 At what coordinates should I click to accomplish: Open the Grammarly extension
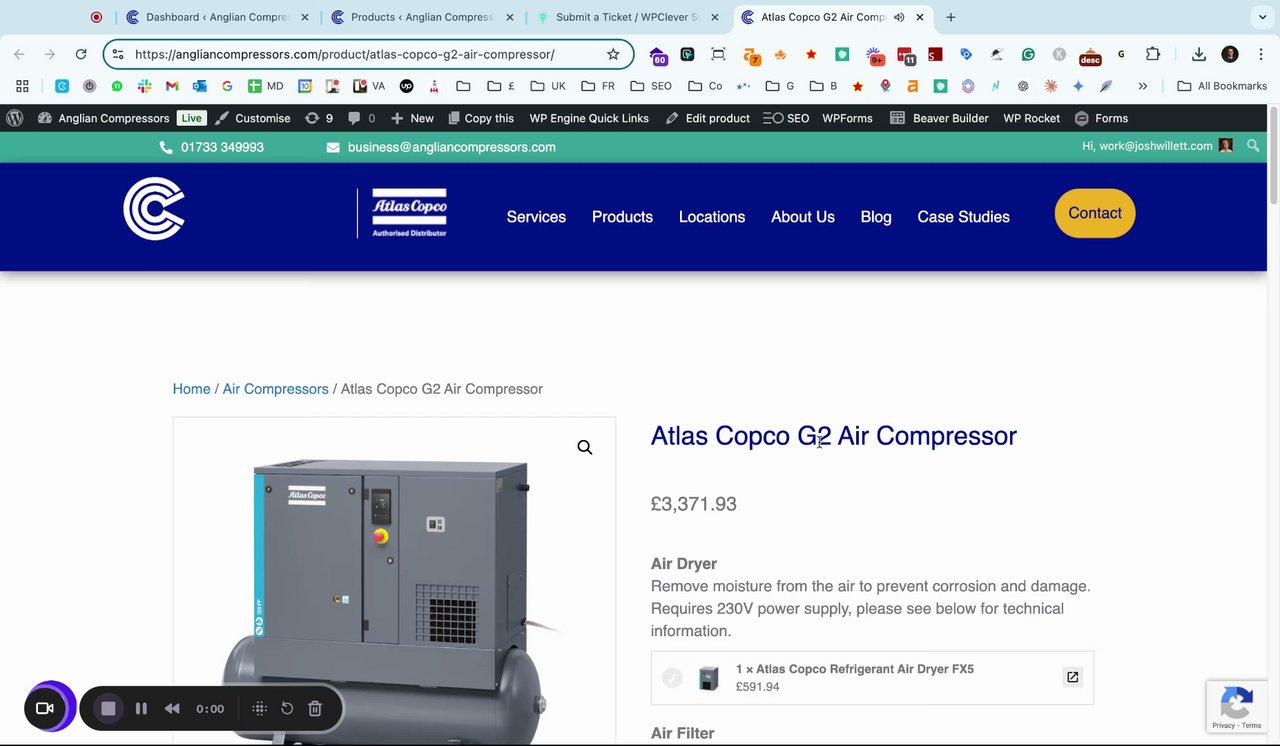coord(1028,54)
